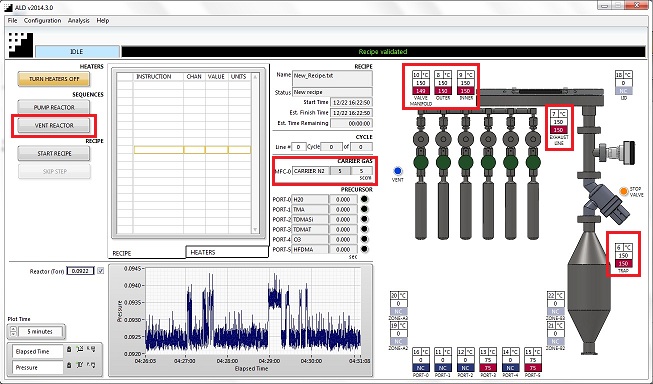Click the INSTRUCTION column header
The width and height of the screenshot is (653, 384).
[154, 77]
